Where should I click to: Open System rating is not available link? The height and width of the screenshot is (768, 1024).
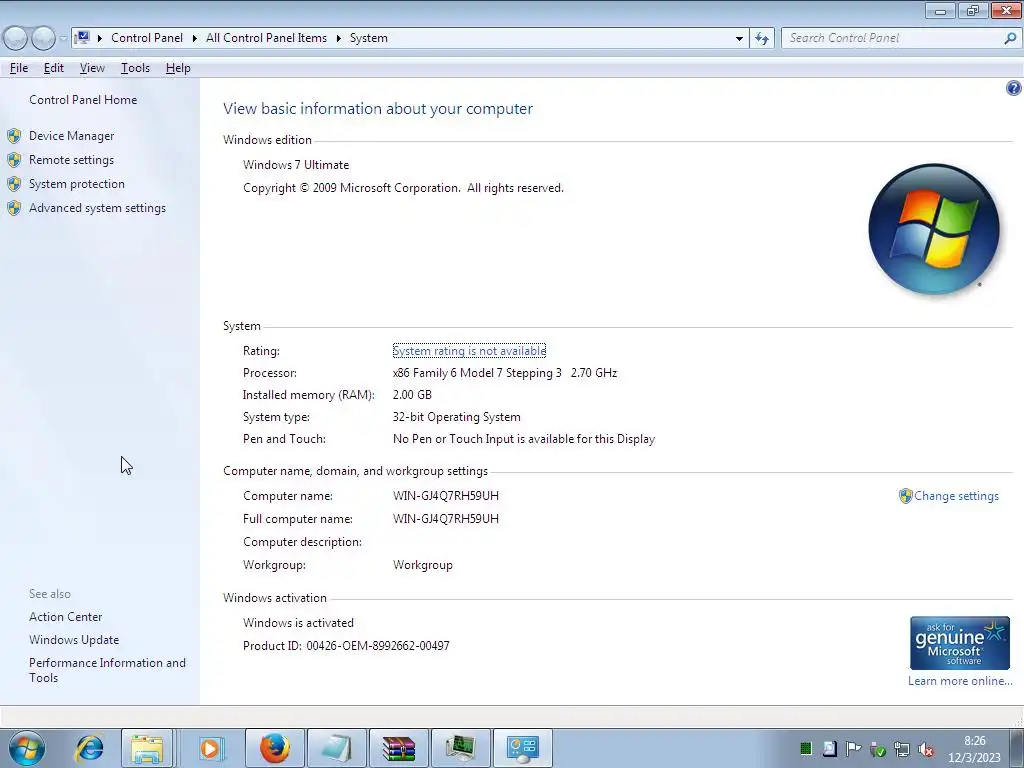[x=469, y=351]
